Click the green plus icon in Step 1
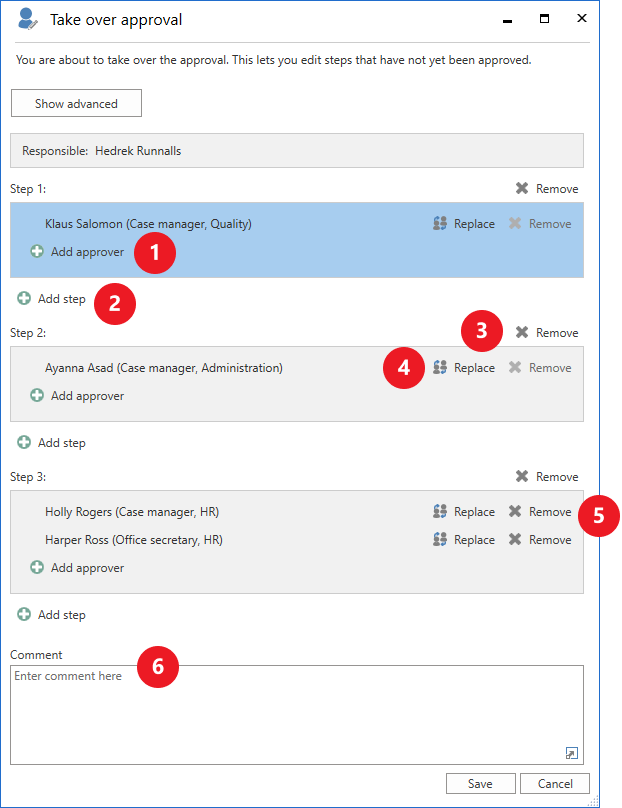The height and width of the screenshot is (808, 622). point(37,251)
